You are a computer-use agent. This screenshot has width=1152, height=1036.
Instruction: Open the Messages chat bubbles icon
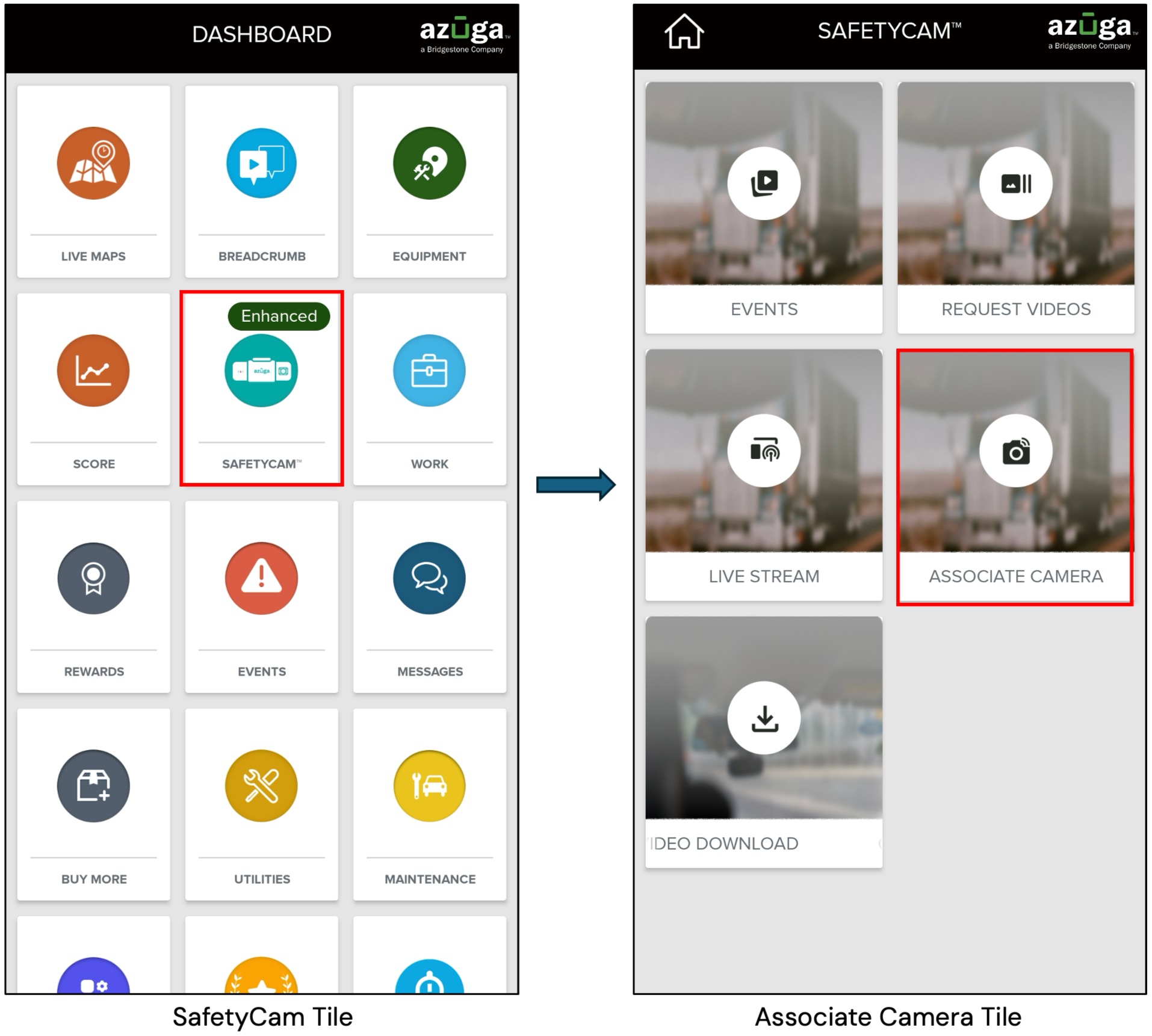(429, 578)
